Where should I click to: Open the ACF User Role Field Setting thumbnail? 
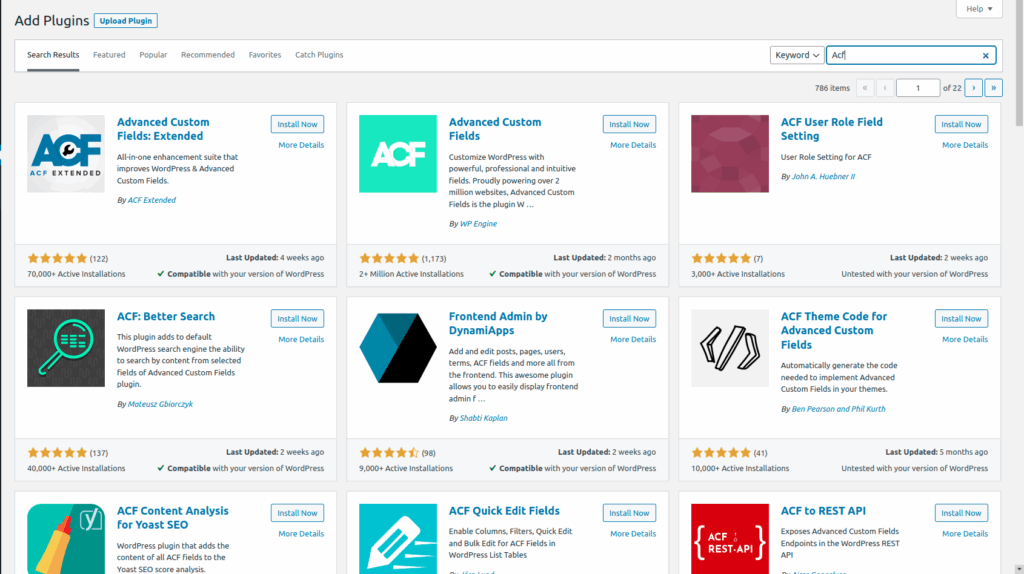[x=729, y=154]
